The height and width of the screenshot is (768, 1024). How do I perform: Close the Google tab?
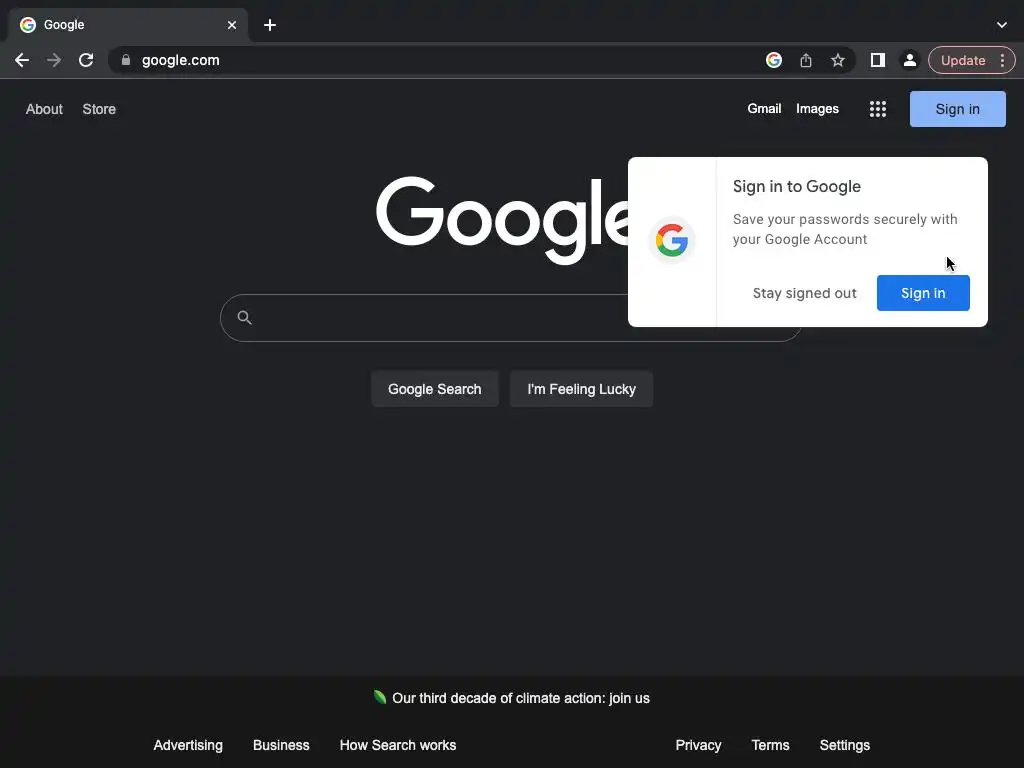tap(232, 25)
